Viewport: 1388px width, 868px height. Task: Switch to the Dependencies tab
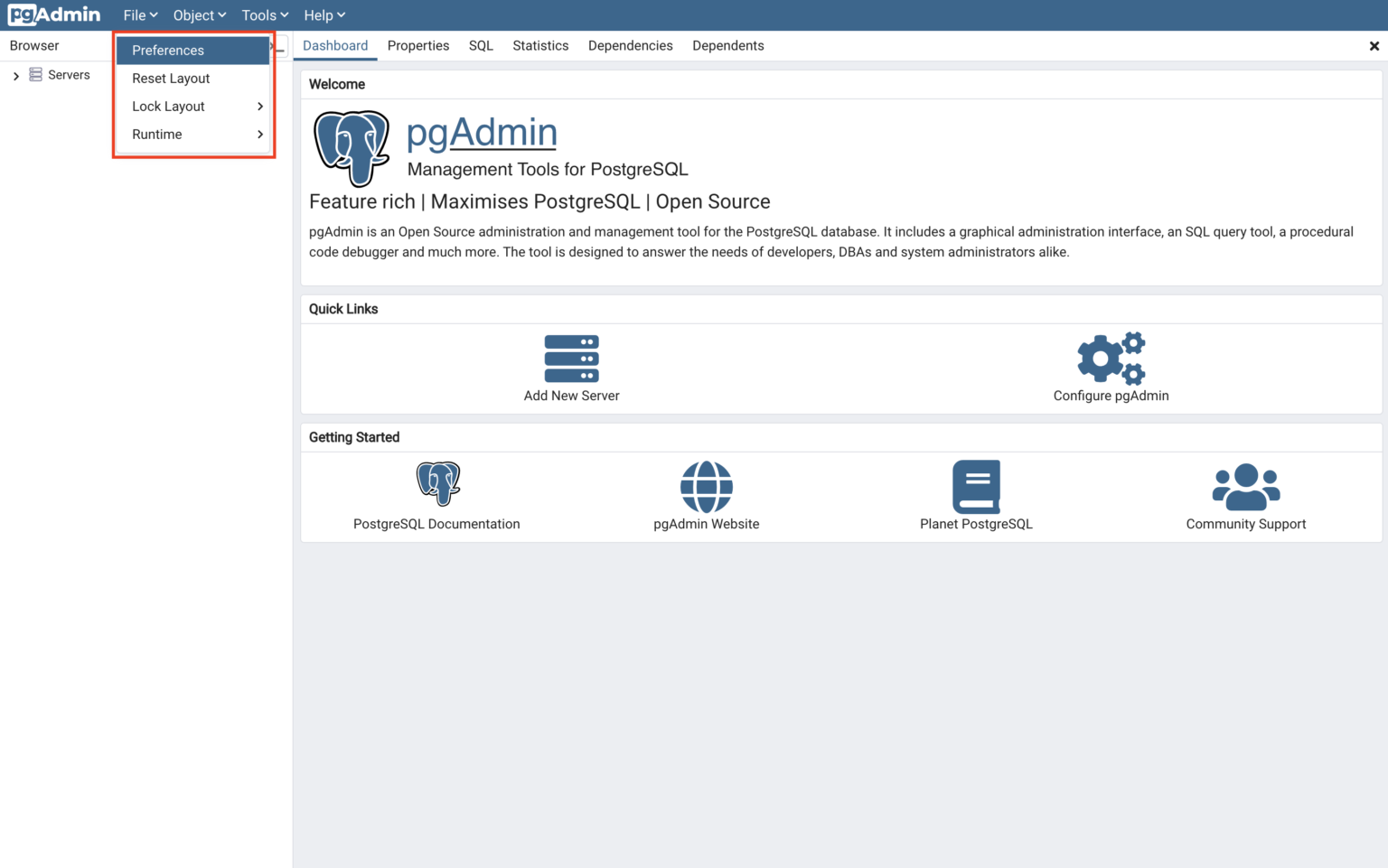(x=631, y=46)
